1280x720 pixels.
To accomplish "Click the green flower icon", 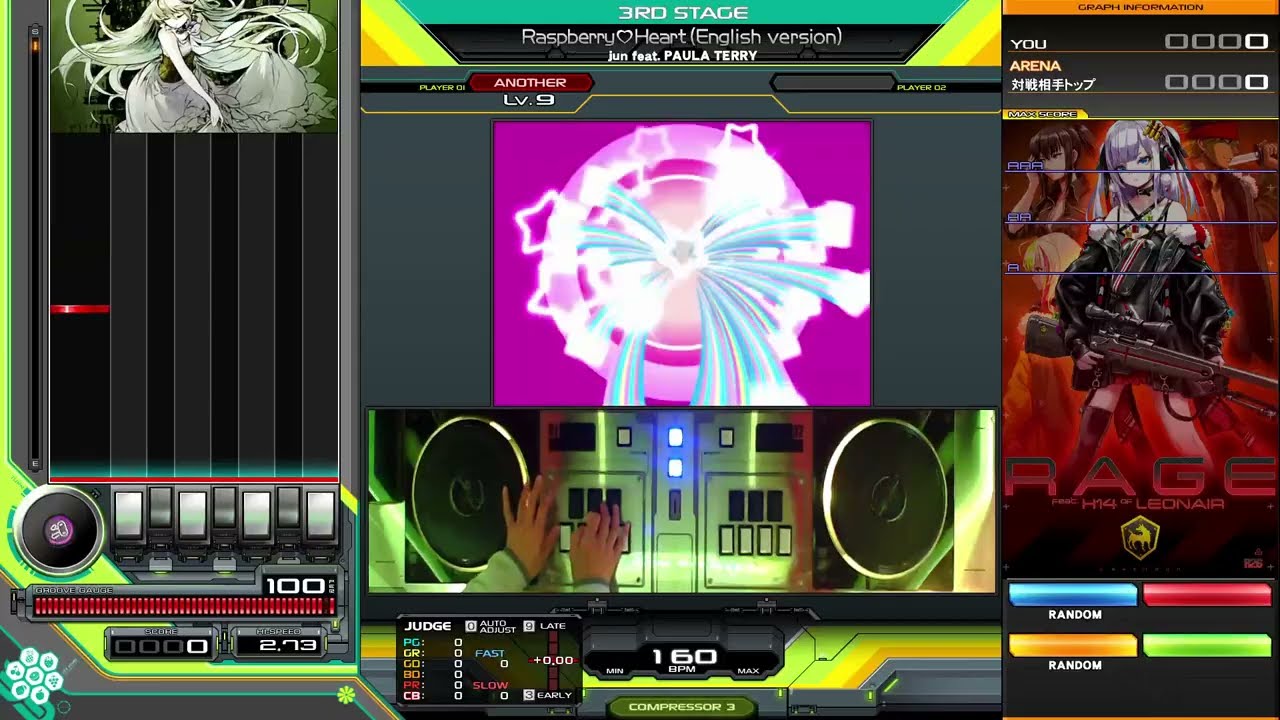I will pyautogui.click(x=346, y=693).
